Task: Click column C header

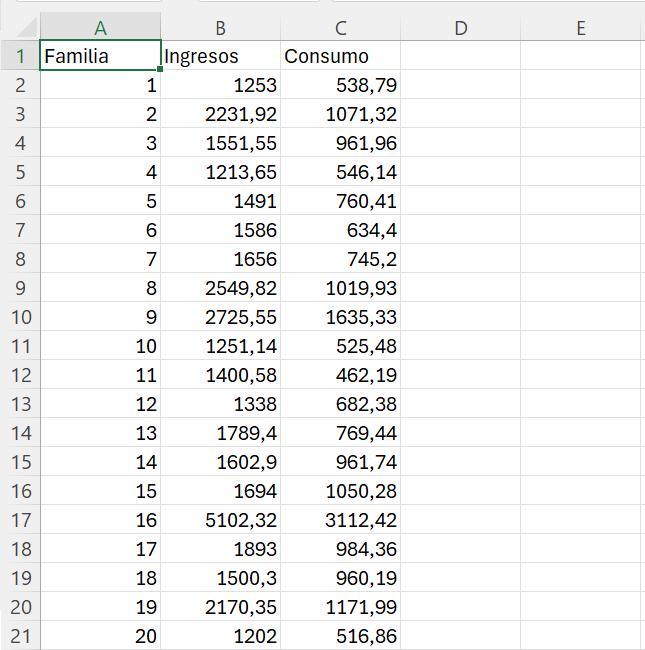Action: [x=340, y=28]
